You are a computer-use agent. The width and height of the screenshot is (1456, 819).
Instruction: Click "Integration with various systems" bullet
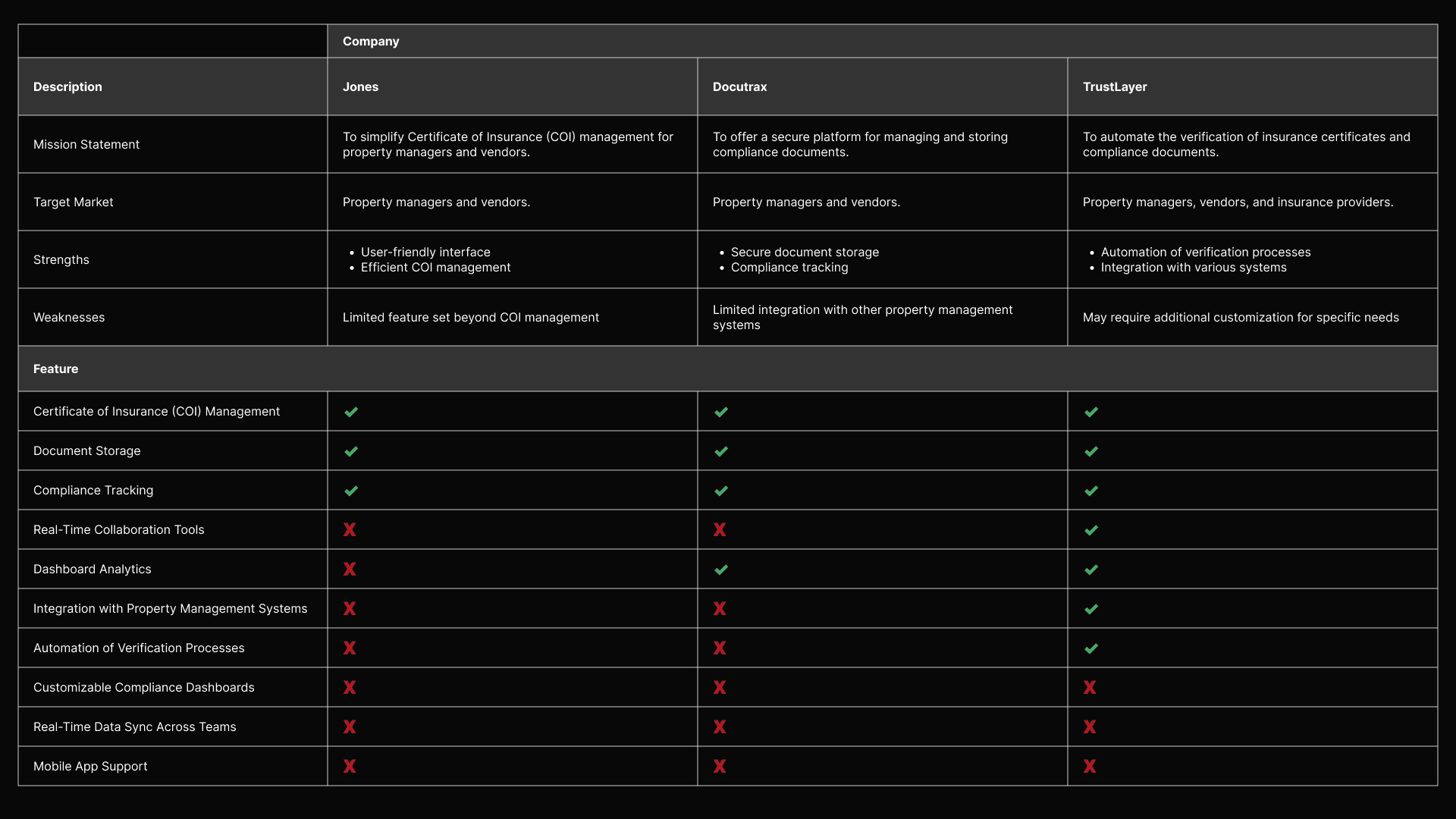pos(1194,267)
